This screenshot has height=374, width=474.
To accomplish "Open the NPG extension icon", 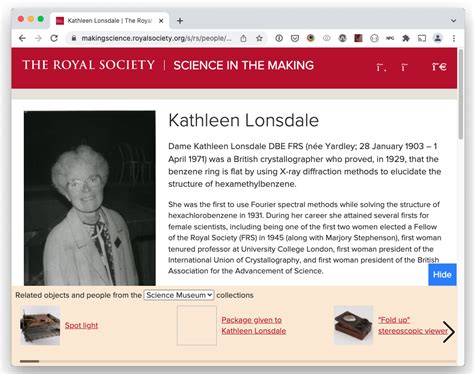I will click(390, 38).
